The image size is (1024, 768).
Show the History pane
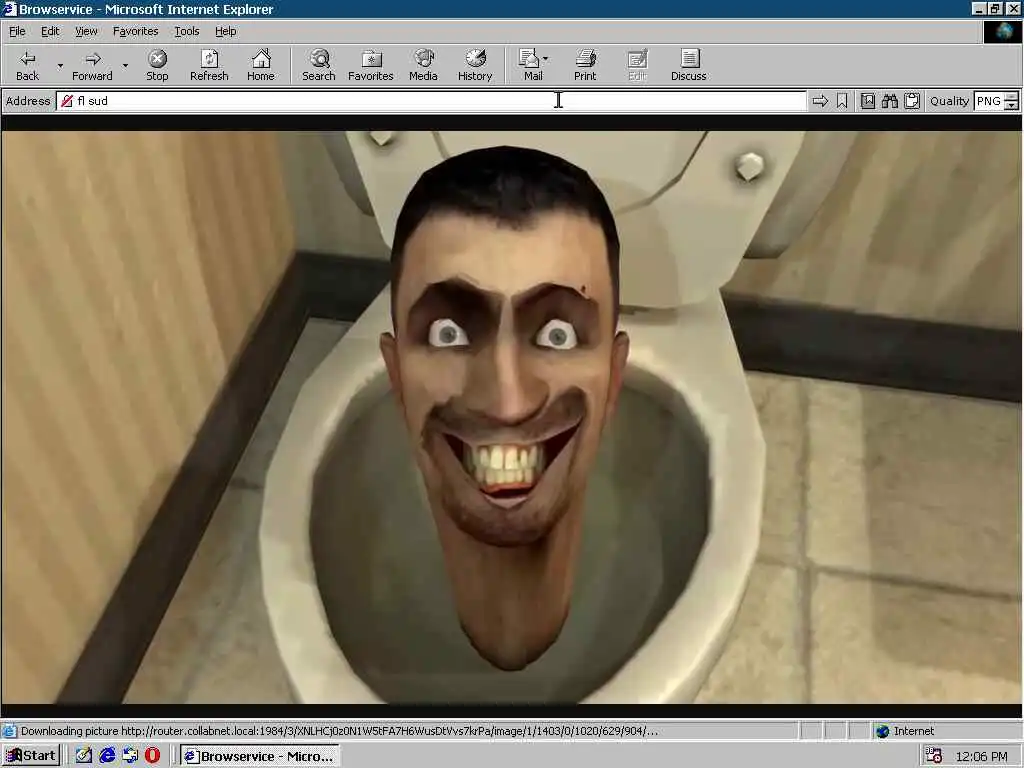click(475, 65)
